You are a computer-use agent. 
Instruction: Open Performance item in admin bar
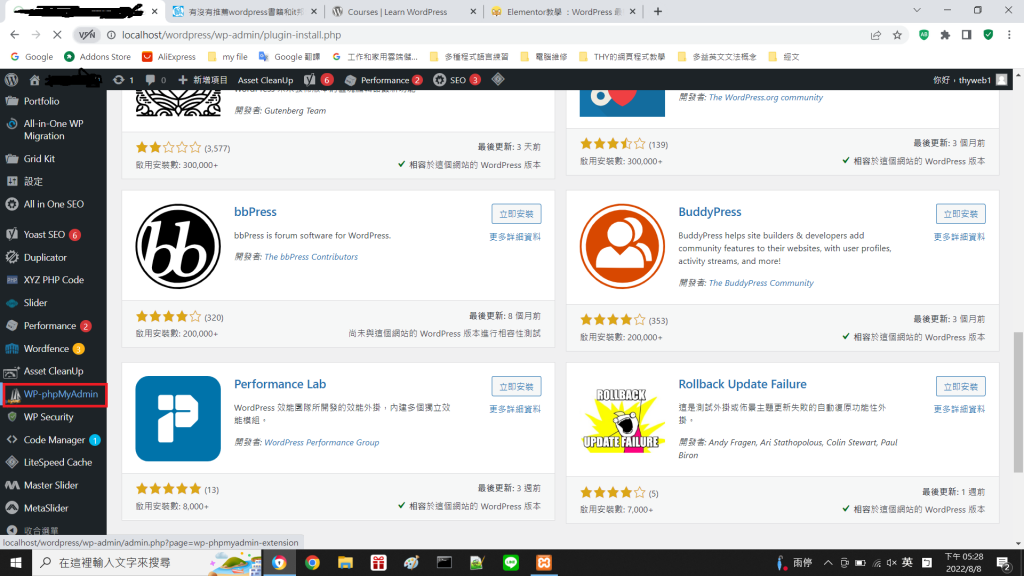click(x=383, y=80)
